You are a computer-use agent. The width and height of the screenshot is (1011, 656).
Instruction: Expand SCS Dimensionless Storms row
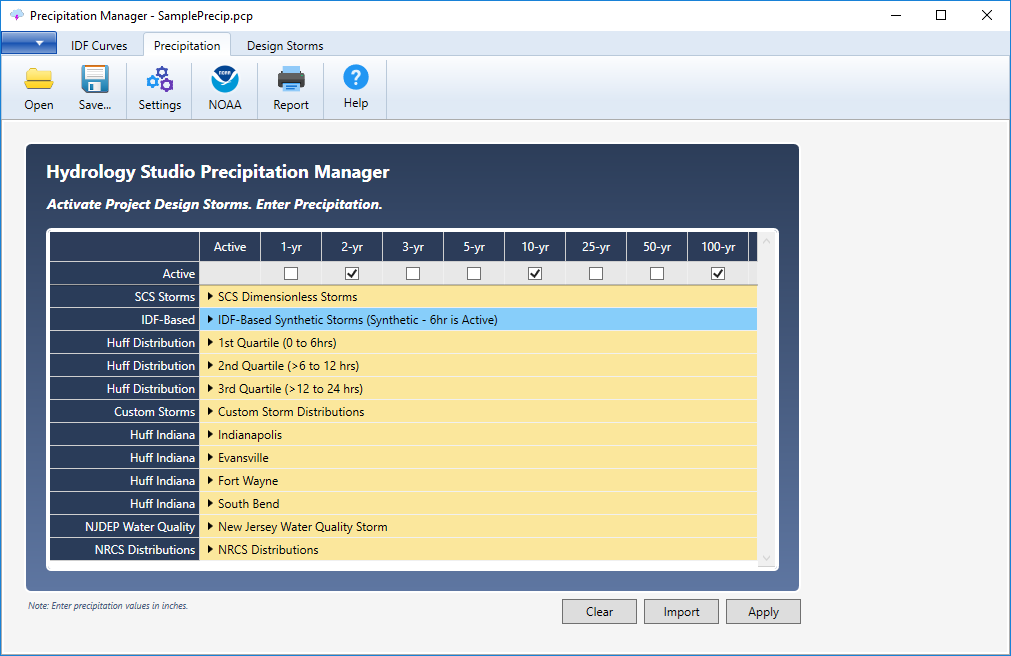click(x=210, y=297)
